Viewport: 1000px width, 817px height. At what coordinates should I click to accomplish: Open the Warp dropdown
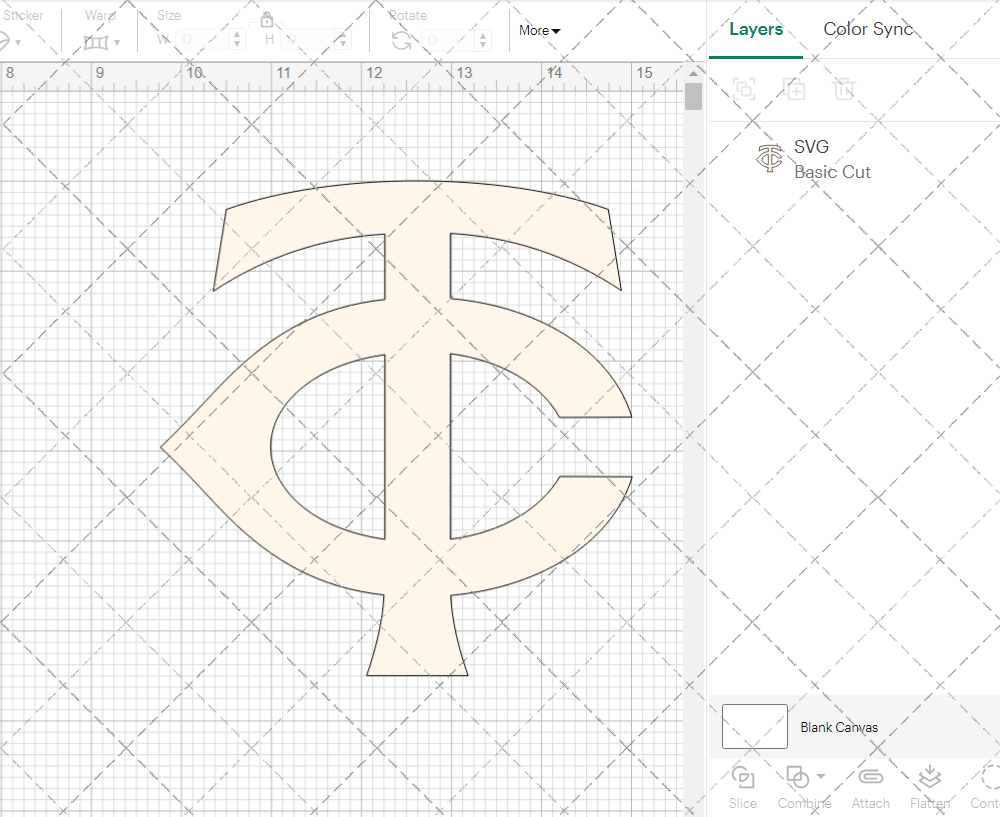click(101, 42)
